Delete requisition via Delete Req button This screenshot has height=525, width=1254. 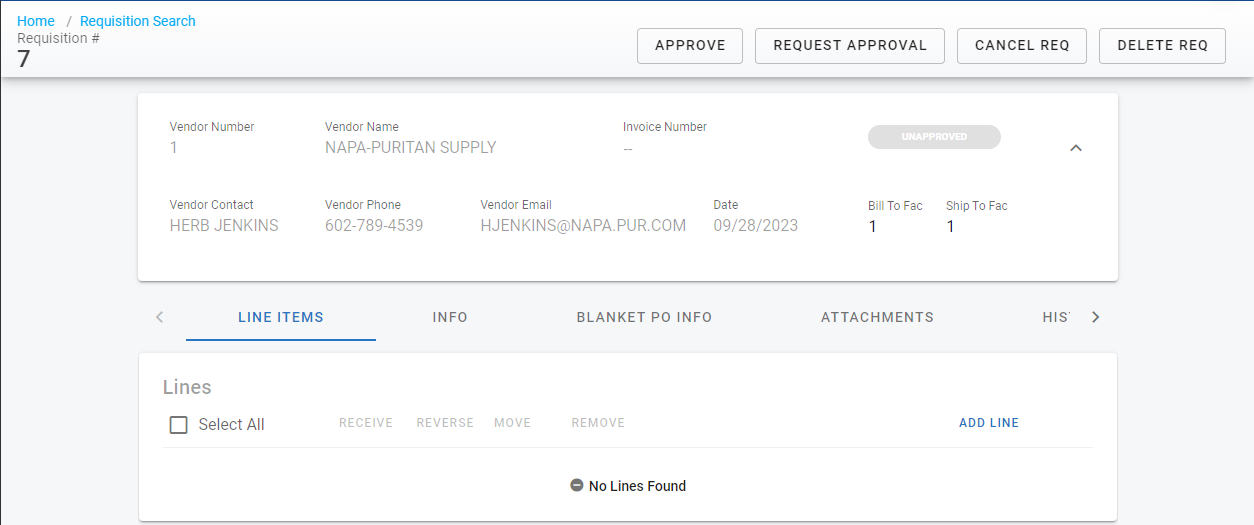[x=1162, y=46]
